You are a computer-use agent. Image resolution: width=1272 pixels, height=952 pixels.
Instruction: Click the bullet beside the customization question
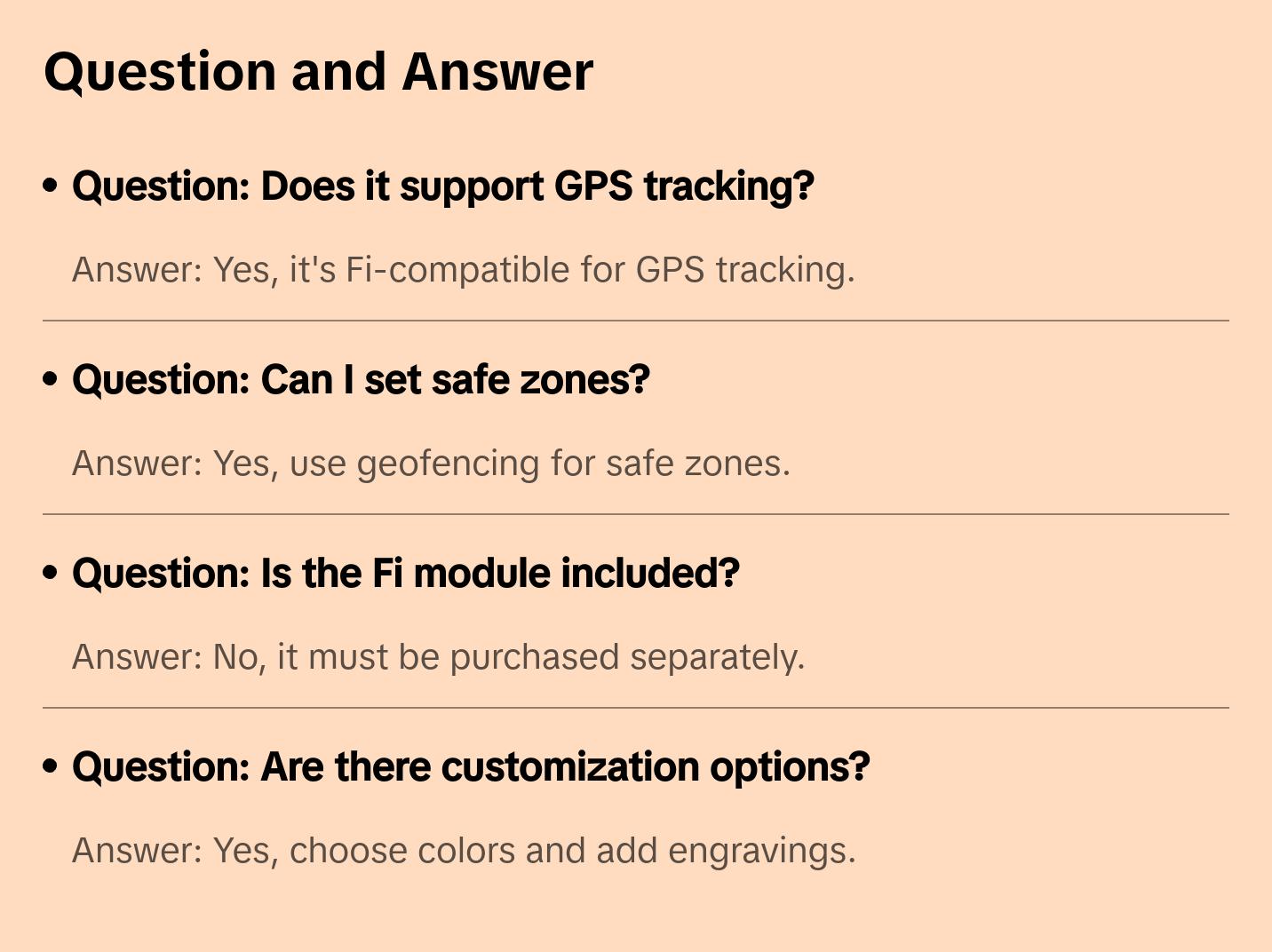51,766
